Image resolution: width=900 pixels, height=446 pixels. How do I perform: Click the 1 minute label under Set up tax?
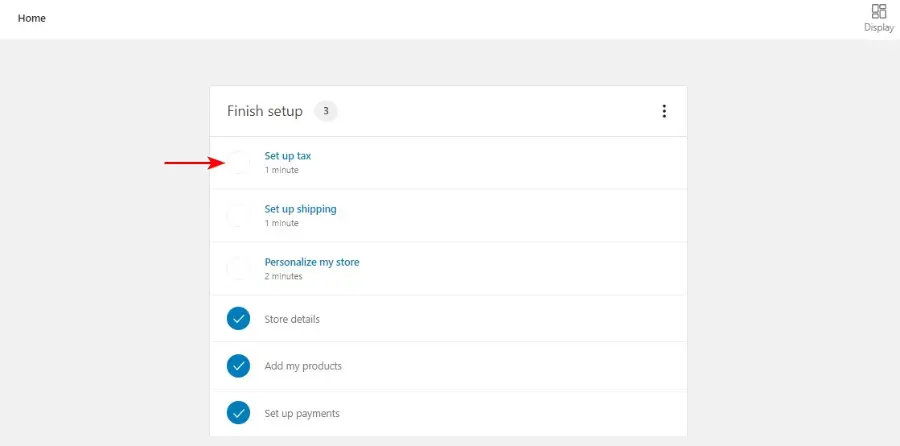point(281,170)
